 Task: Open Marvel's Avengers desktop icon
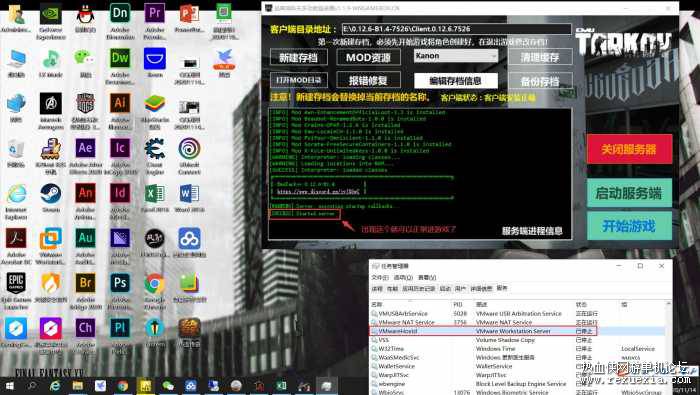[x=51, y=110]
